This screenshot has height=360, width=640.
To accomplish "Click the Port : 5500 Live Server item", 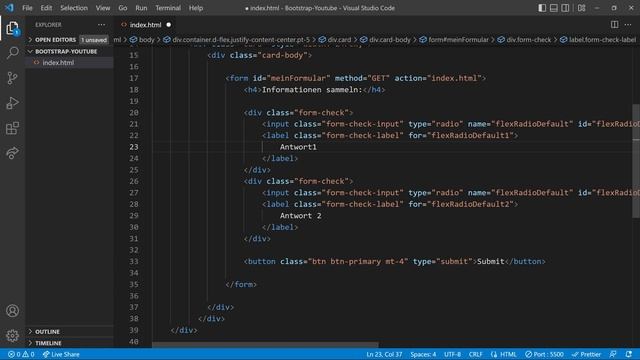I will [544, 354].
